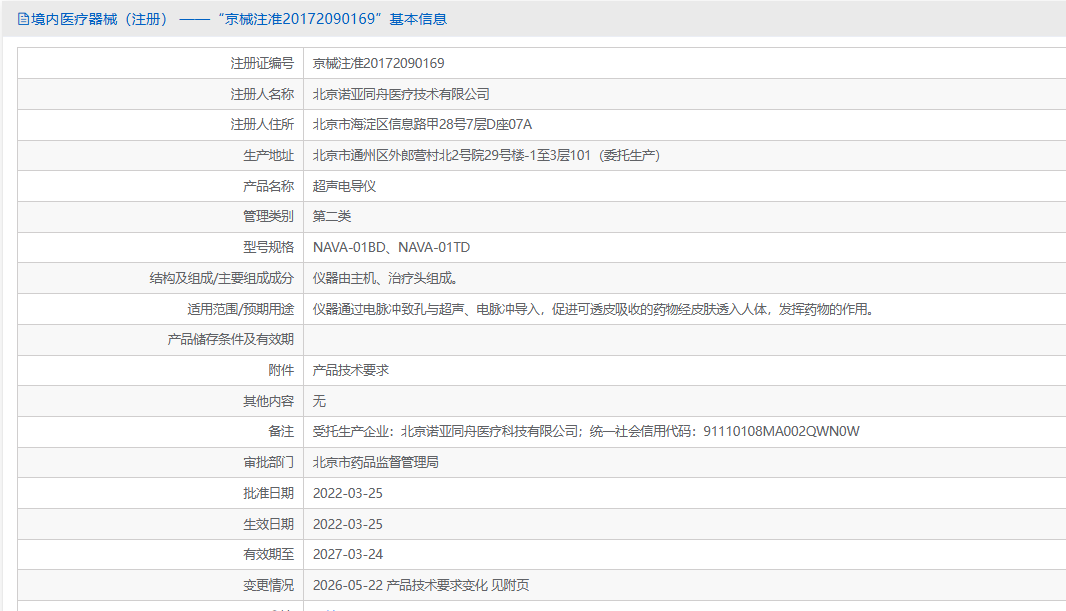This screenshot has height=611, width=1066.
Task: Select product name value 超声电导仪
Action: [345, 186]
